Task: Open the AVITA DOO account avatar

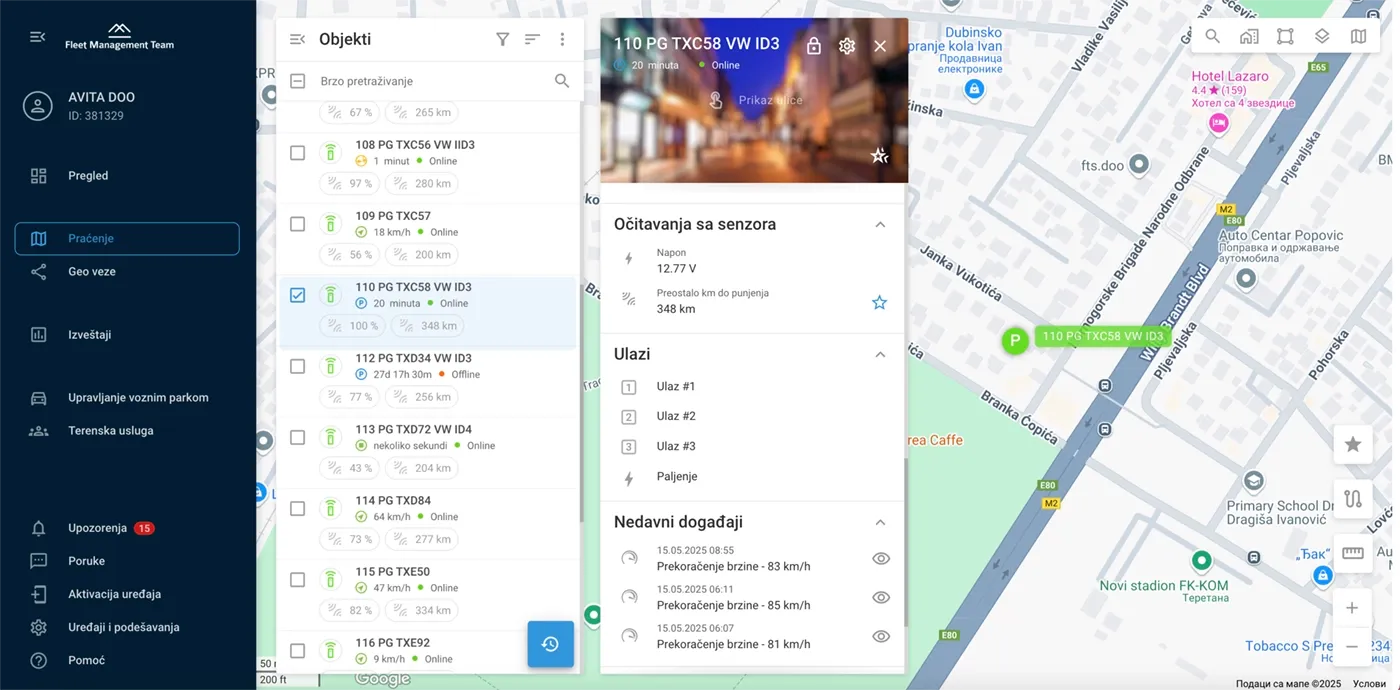Action: 38,106
